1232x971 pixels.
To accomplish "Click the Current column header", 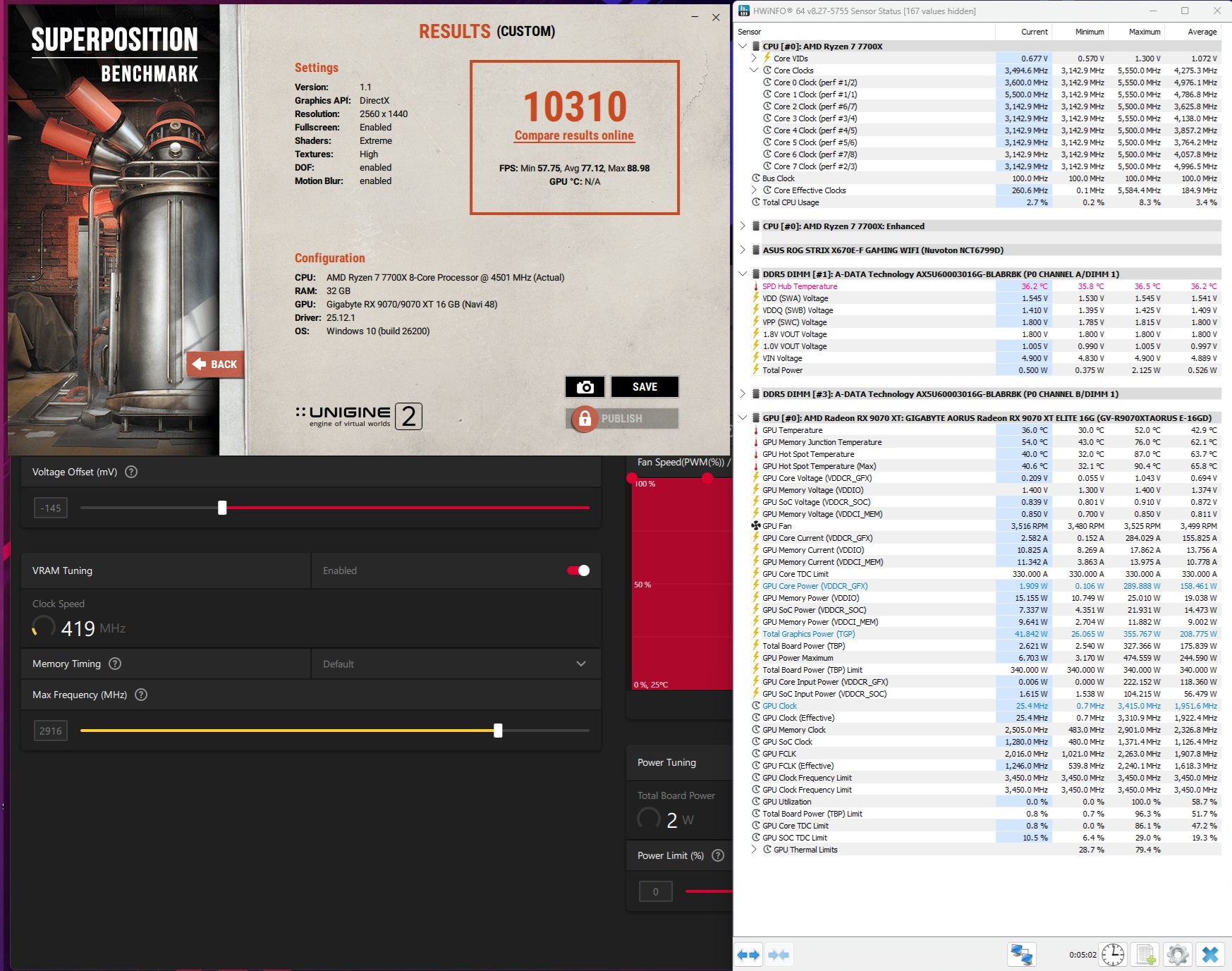I will [x=1023, y=32].
